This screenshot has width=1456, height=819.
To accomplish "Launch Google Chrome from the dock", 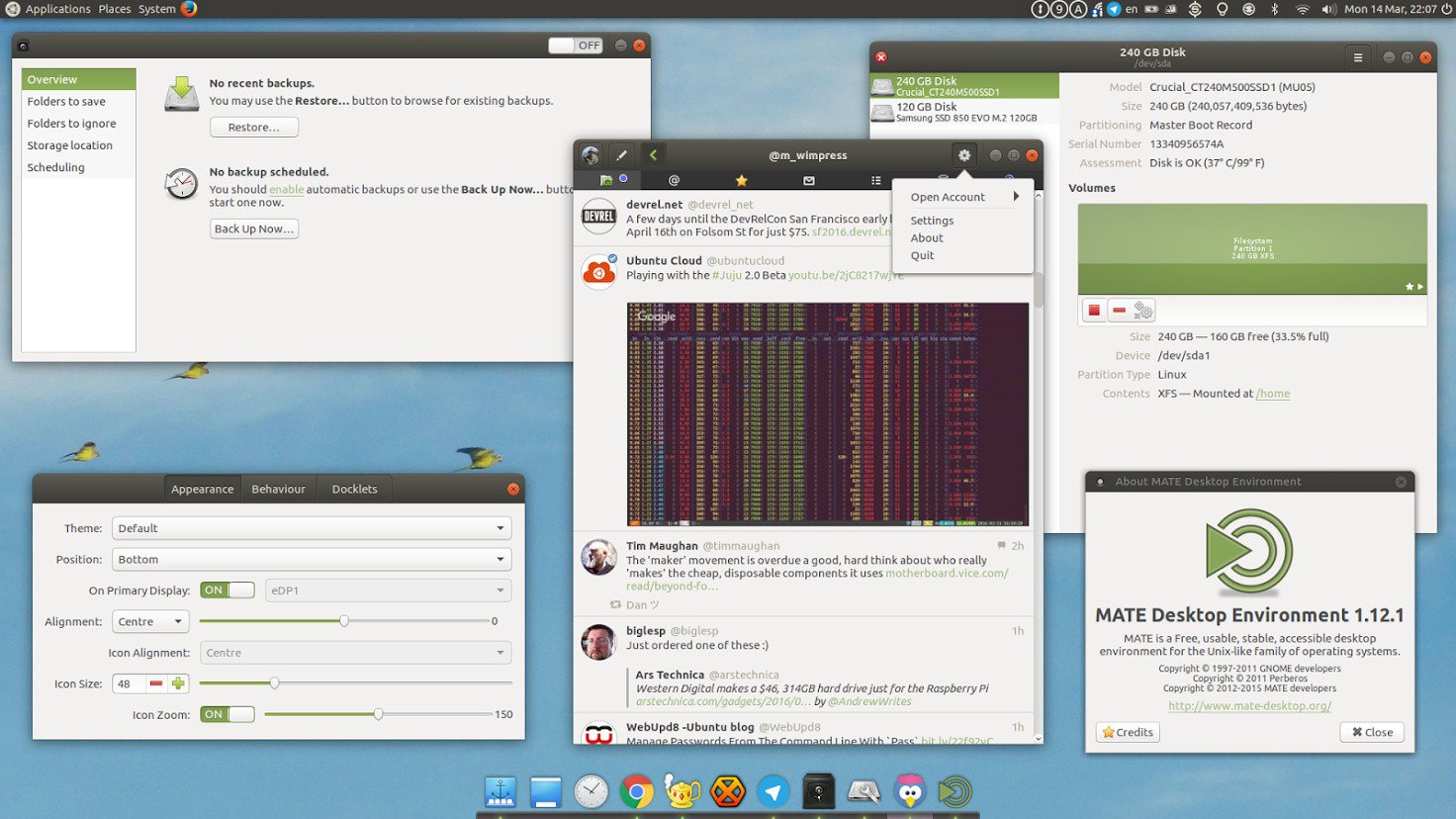I will 637,791.
